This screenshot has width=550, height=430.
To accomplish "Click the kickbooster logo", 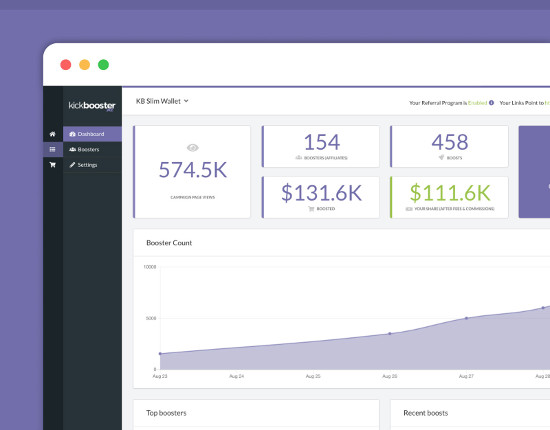I will [92, 106].
